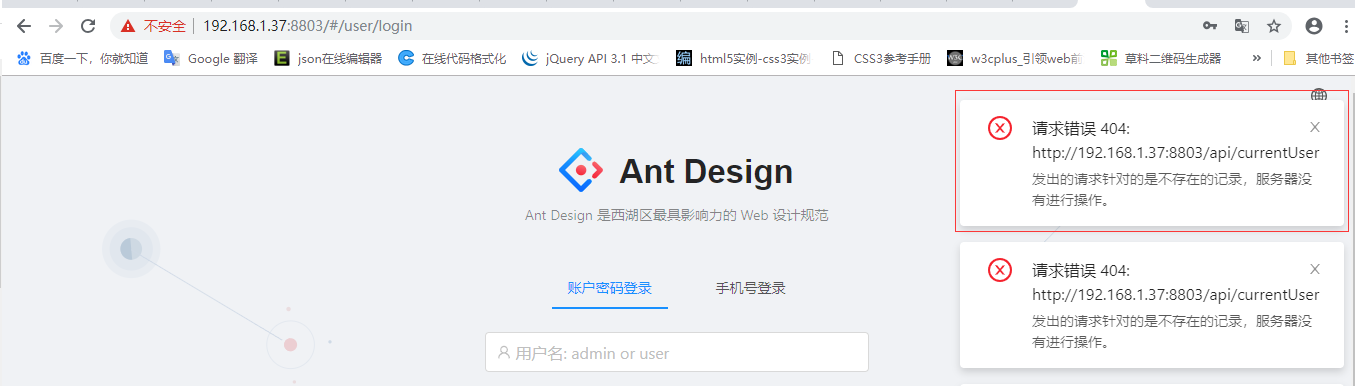This screenshot has height=386, width=1355.
Task: Open the jQuery API 3.1 bookmark
Action: click(x=590, y=58)
